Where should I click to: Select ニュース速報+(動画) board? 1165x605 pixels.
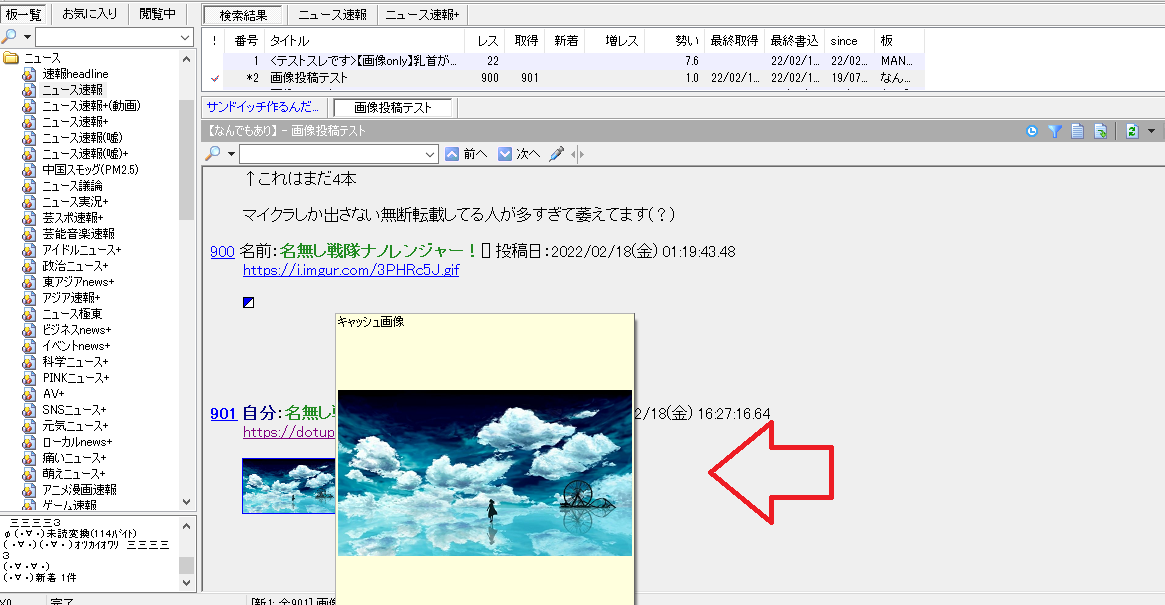[91, 106]
